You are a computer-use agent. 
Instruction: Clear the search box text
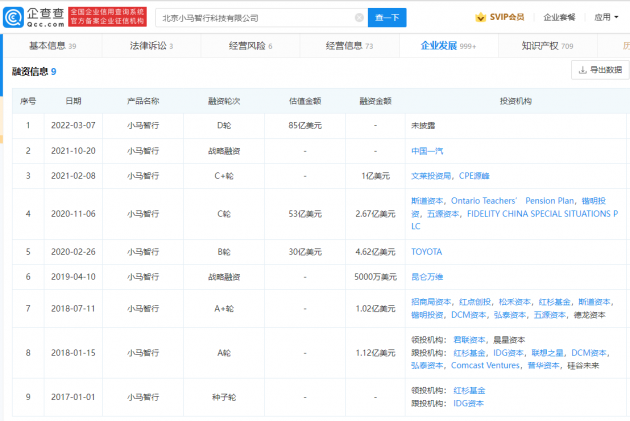click(359, 18)
